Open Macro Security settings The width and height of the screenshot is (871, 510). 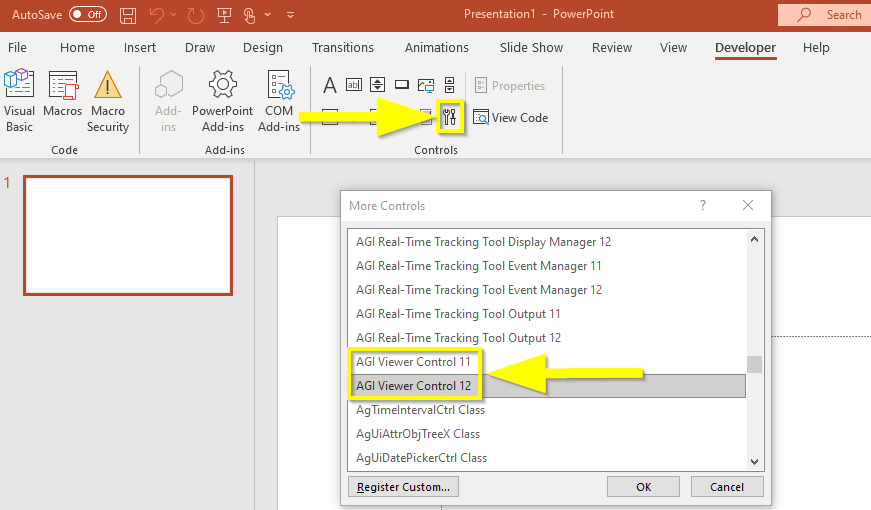(108, 101)
